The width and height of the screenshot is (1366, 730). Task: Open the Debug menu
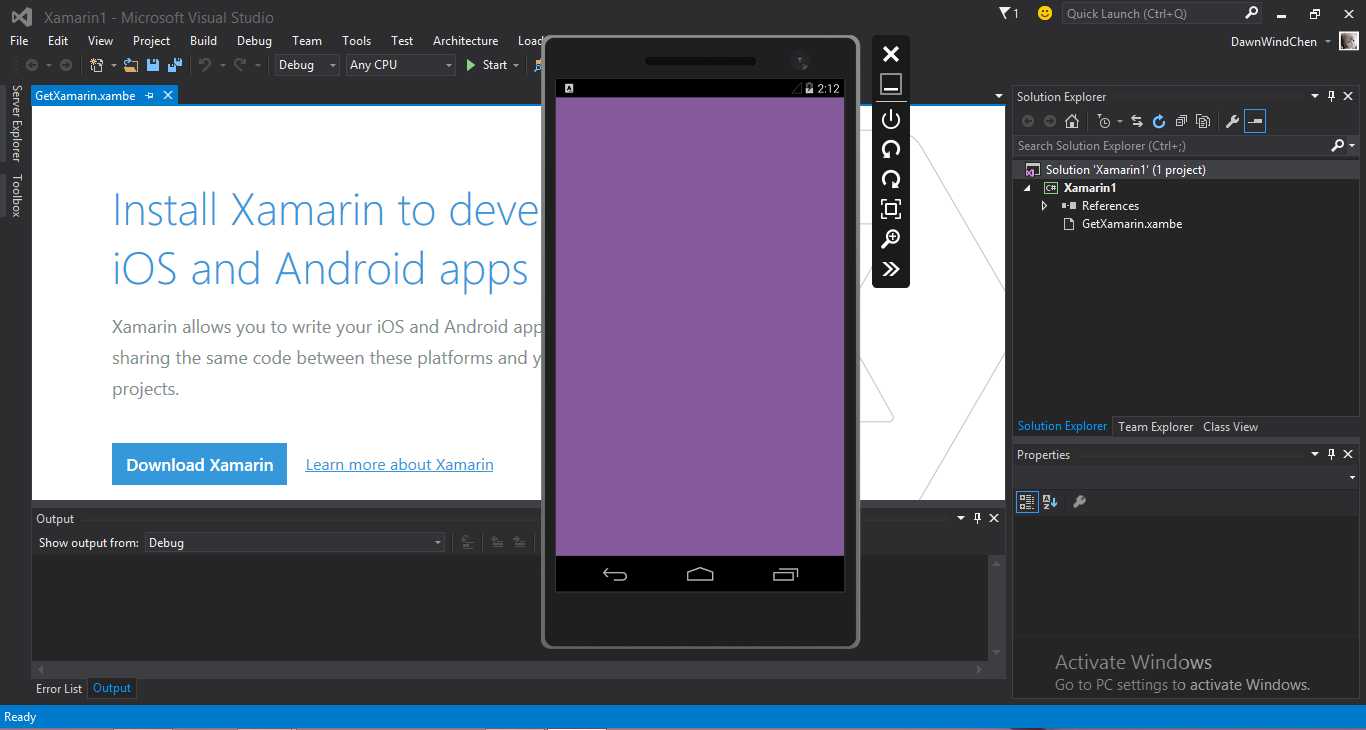tap(254, 41)
